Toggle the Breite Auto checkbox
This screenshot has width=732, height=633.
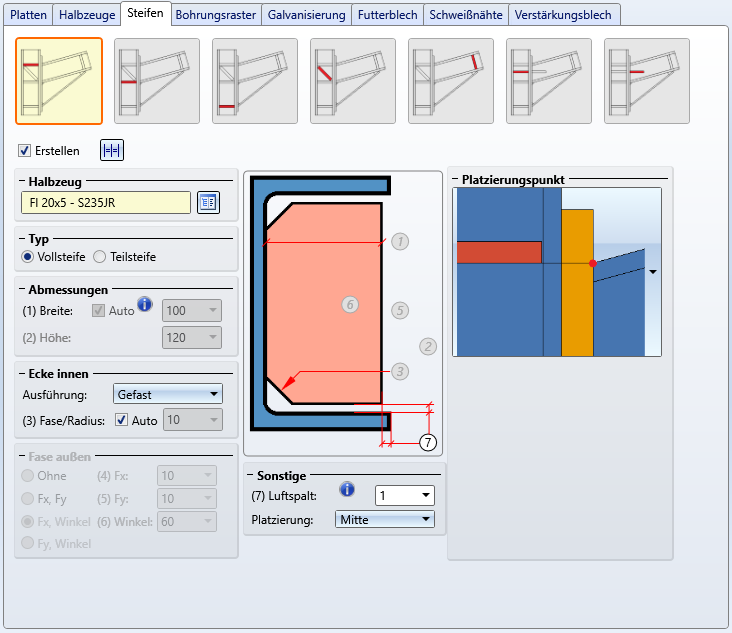(x=98, y=310)
